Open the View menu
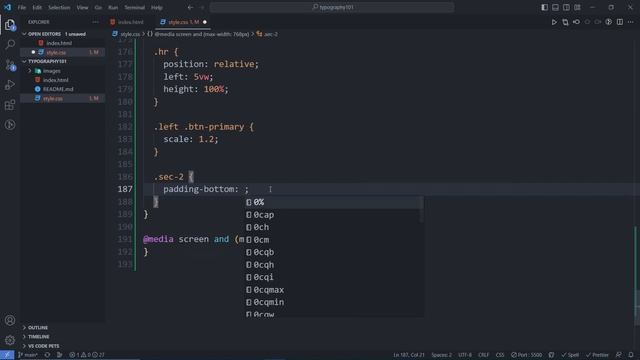640x360 pixels. [82, 7]
